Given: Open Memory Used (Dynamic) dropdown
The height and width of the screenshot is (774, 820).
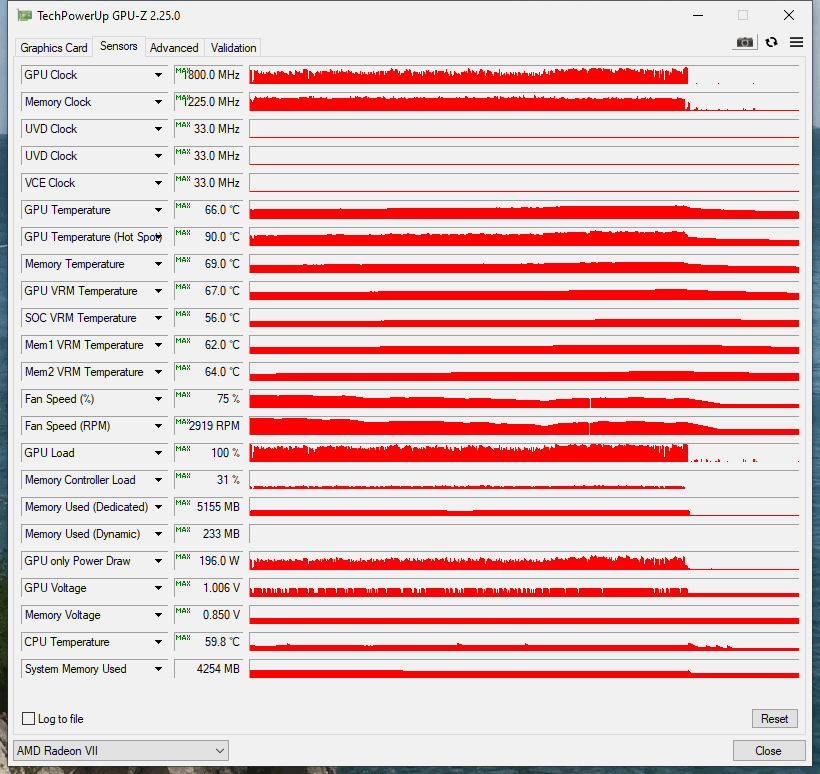Looking at the screenshot, I should (158, 534).
